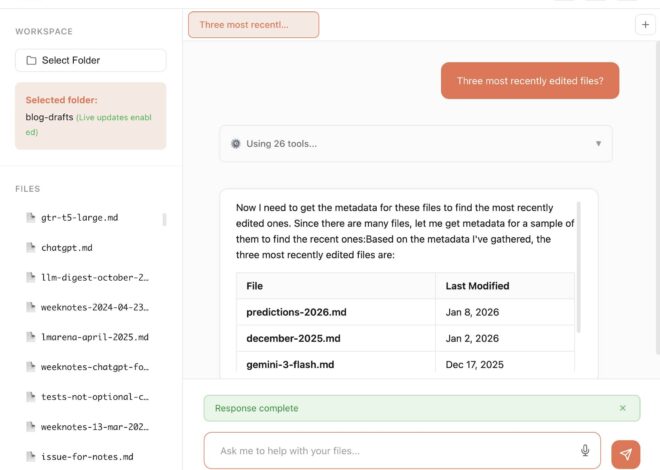Image resolution: width=660 pixels, height=470 pixels.
Task: Click the microphone voice input icon
Action: 585,451
